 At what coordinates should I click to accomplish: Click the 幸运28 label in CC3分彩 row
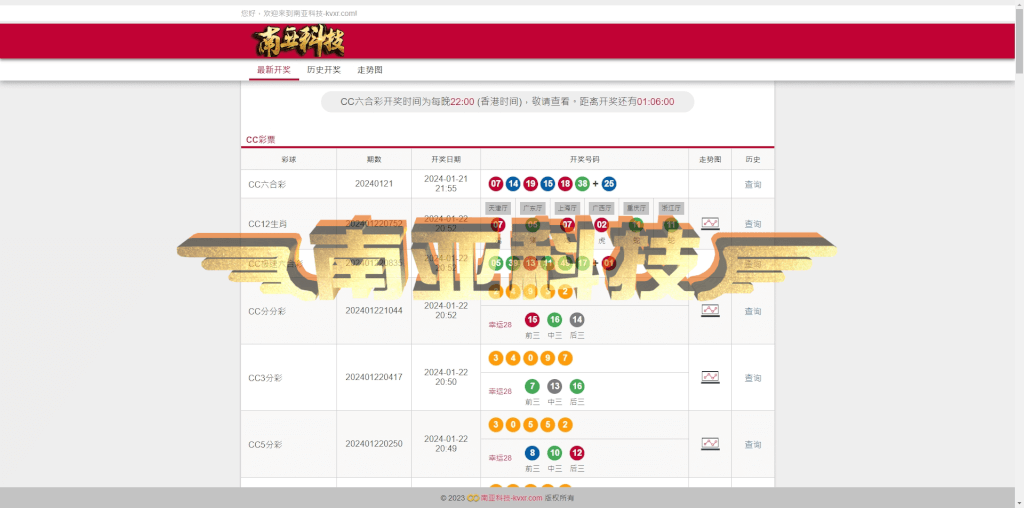coord(500,391)
